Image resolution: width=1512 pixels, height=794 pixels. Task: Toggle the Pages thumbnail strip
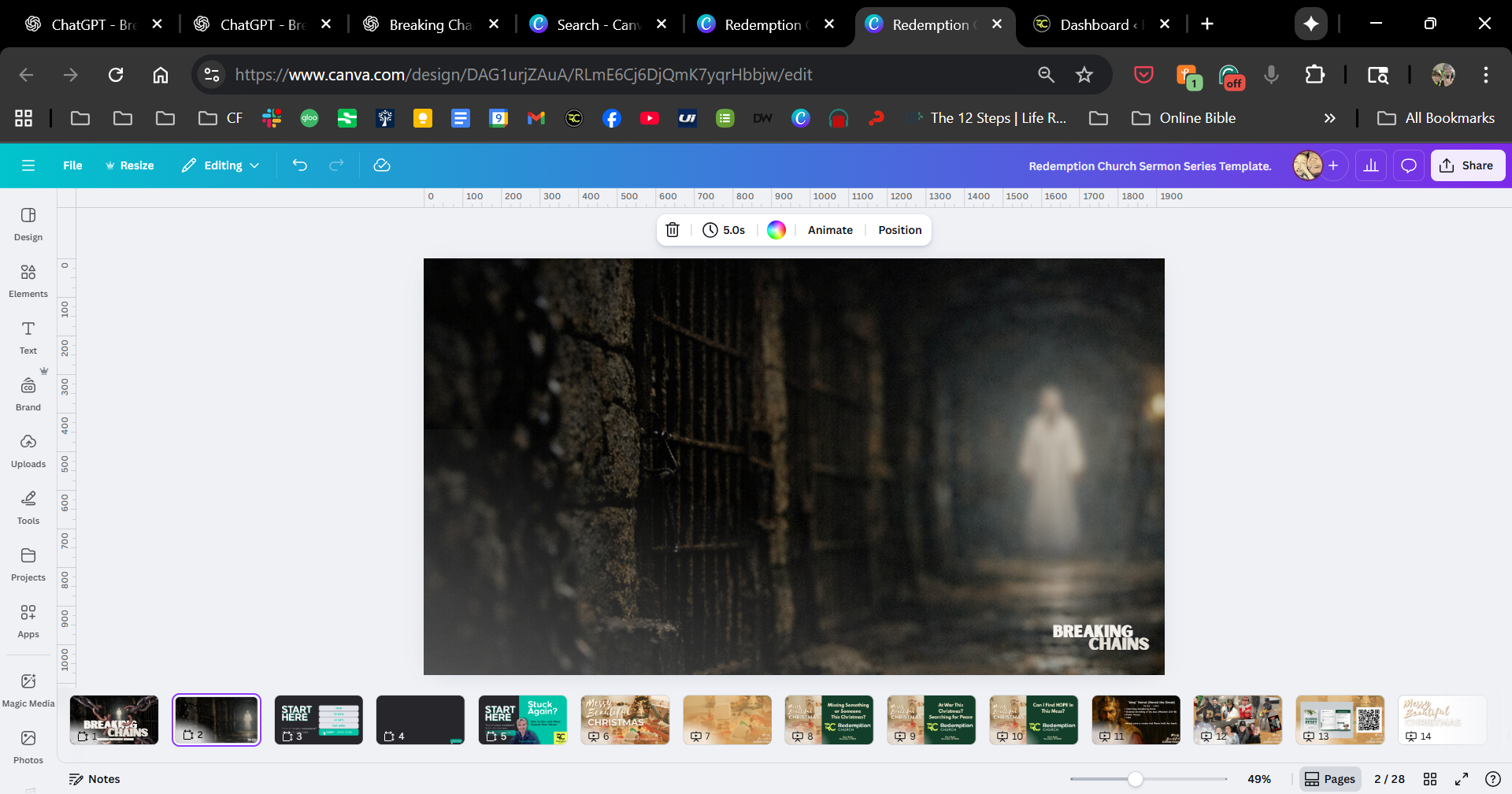1330,779
